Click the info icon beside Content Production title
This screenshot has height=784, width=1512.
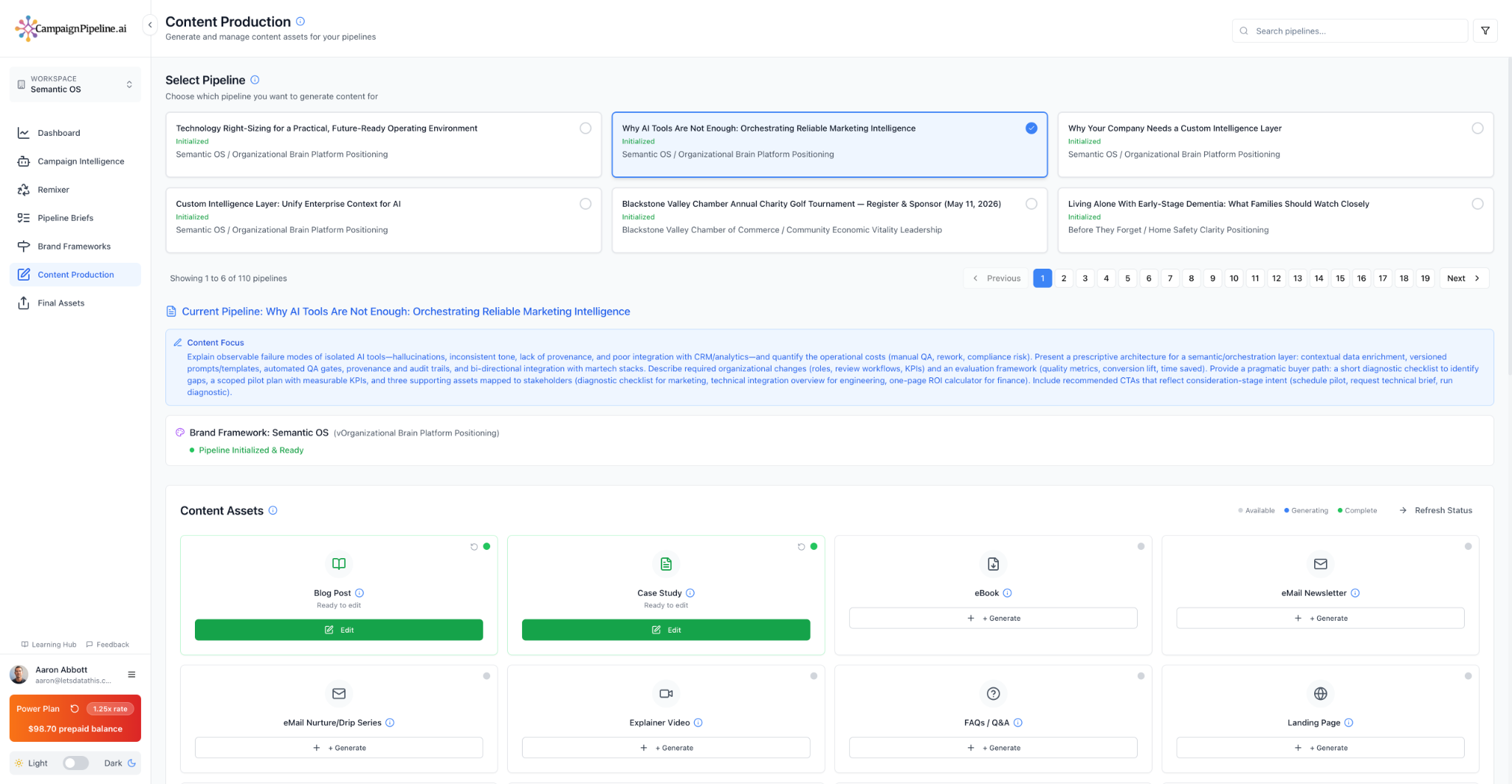(x=300, y=21)
